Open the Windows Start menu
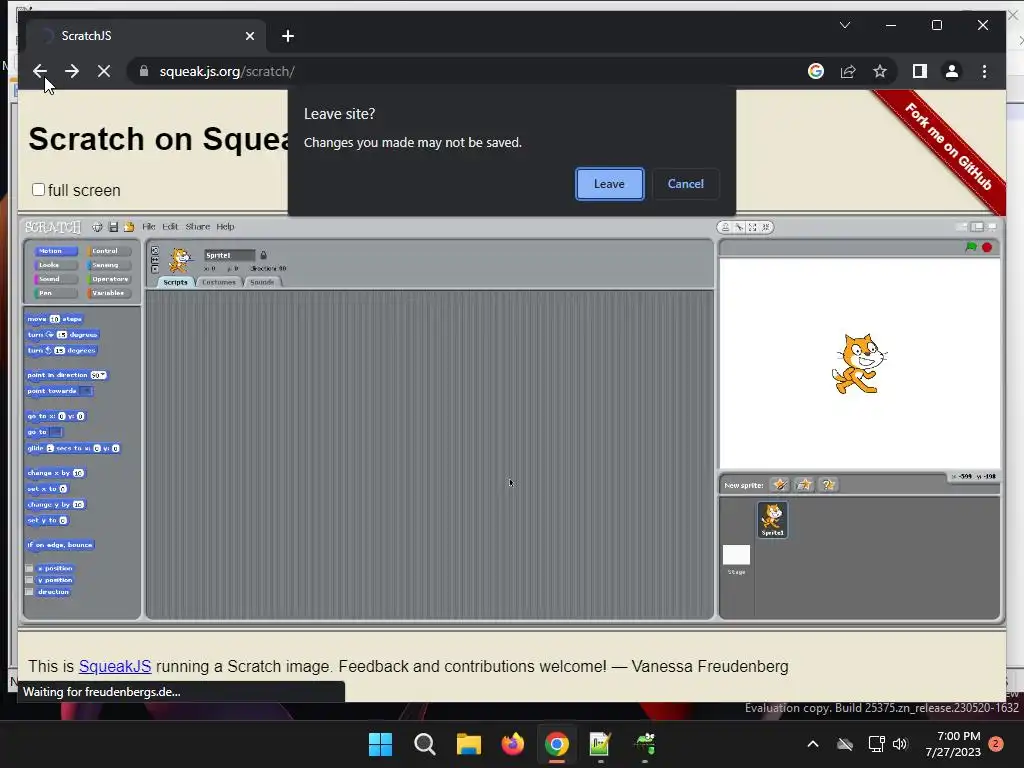Image resolution: width=1024 pixels, height=768 pixels. point(380,744)
